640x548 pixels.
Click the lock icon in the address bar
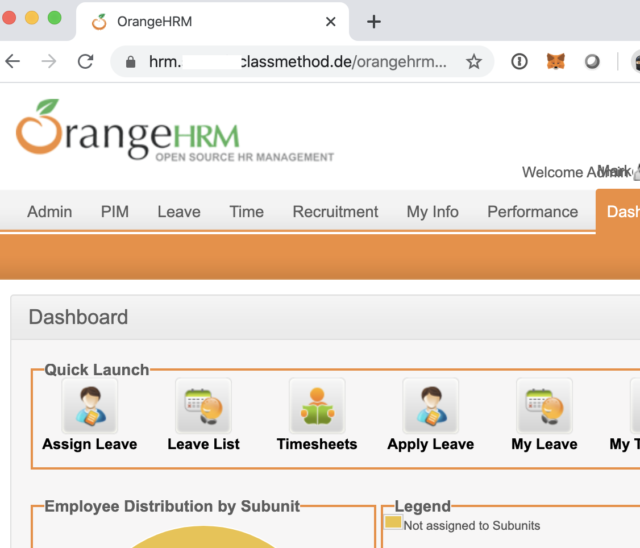pos(130,62)
